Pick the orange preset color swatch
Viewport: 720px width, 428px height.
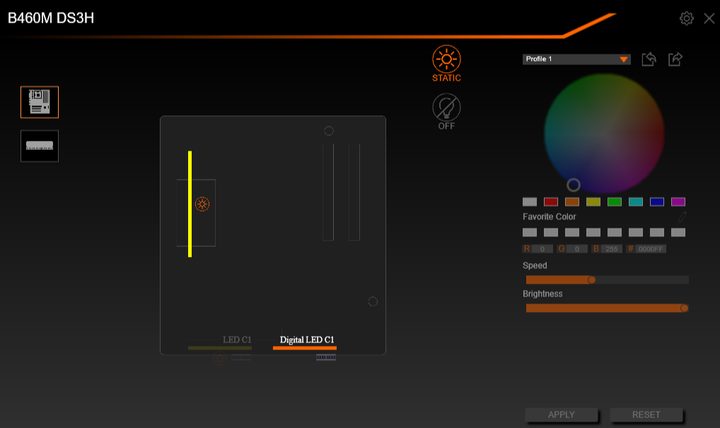[572, 202]
